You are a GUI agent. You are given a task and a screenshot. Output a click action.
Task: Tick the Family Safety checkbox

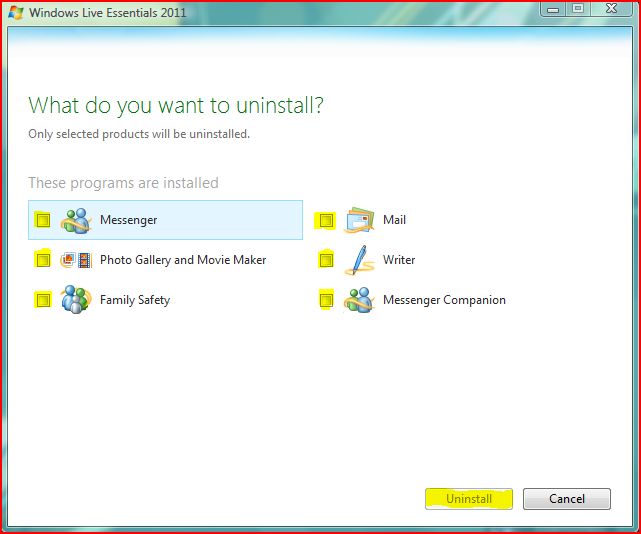click(43, 300)
